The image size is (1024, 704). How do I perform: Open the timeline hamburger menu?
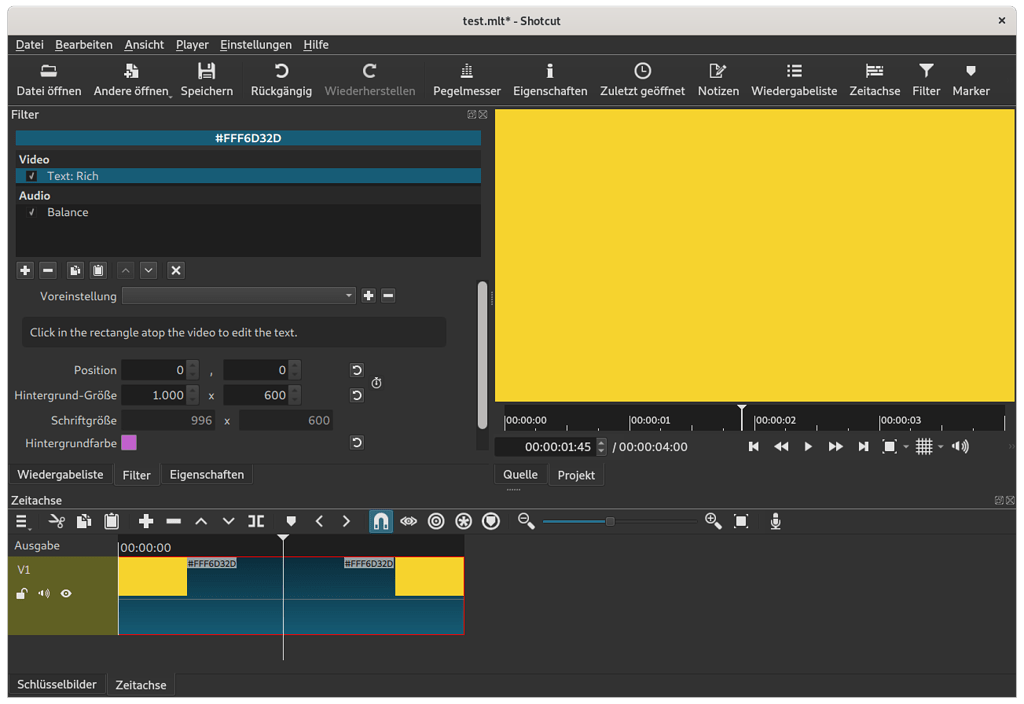pyautogui.click(x=21, y=521)
